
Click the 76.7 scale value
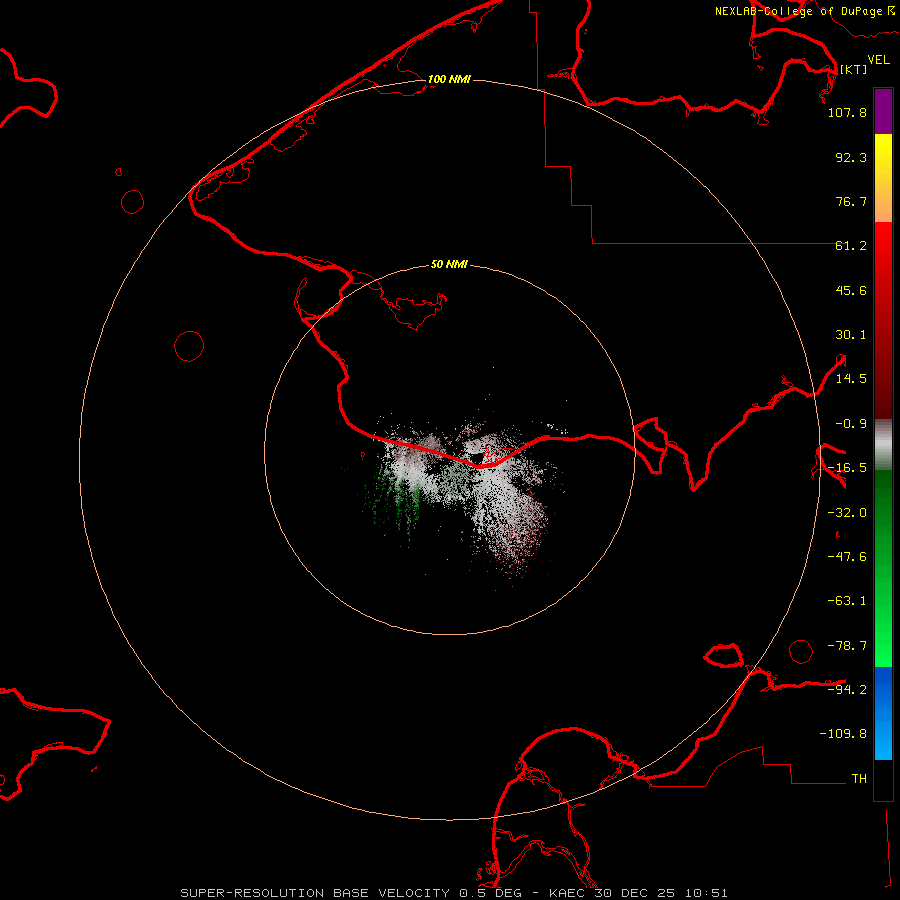[x=851, y=201]
